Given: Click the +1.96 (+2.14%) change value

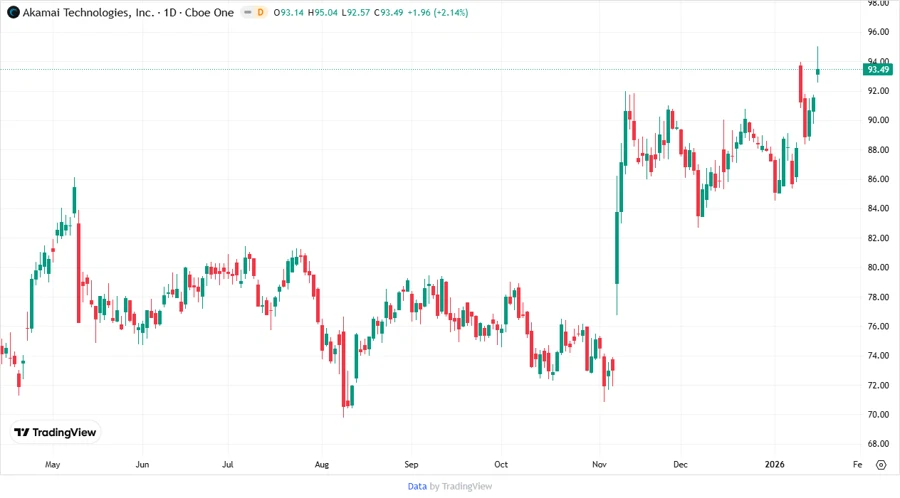Looking at the screenshot, I should (x=438, y=13).
